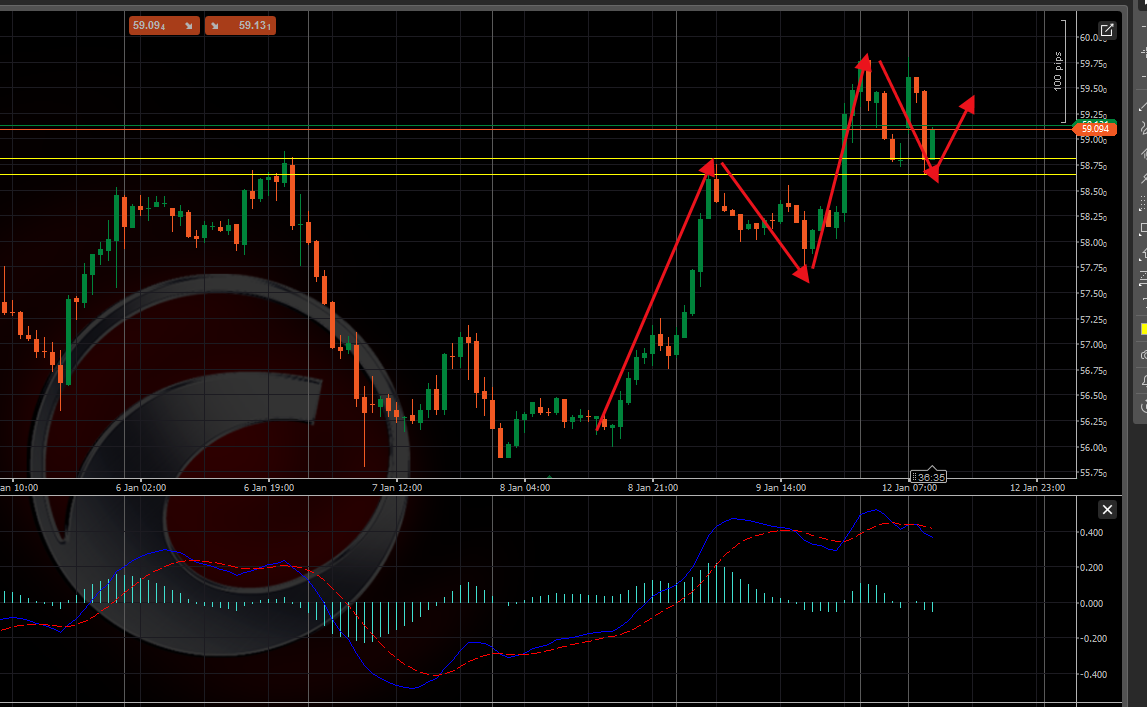Click the 58.000 price axis value
Image resolution: width=1147 pixels, height=707 pixels.
click(1093, 243)
